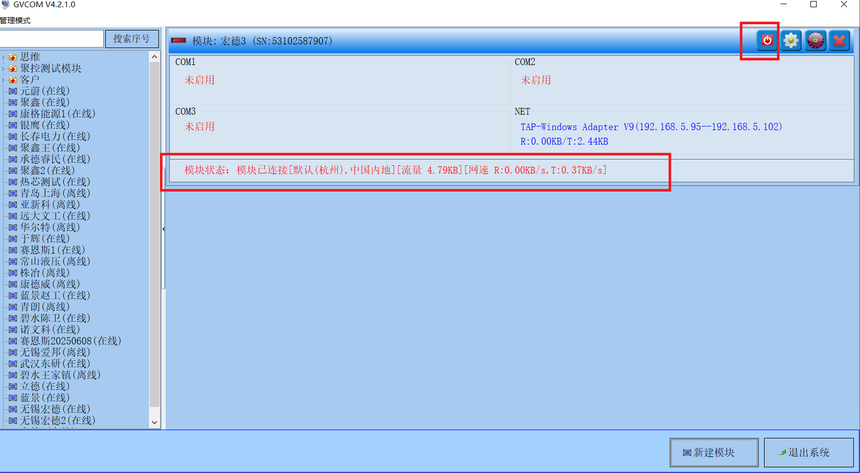Select module 赛恩斯1(在线)
Viewport: 860px width, 473px height.
pyautogui.click(x=53, y=250)
